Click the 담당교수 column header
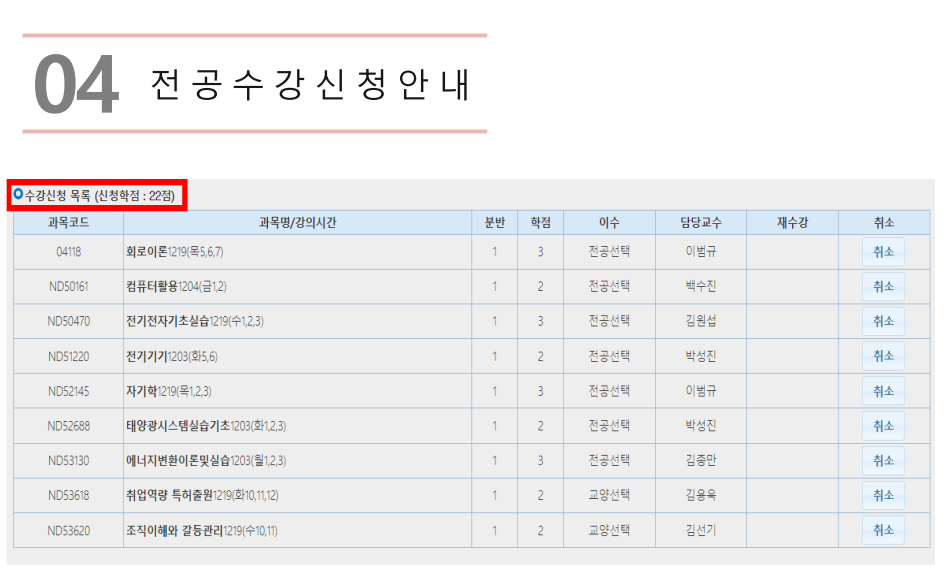 (700, 223)
